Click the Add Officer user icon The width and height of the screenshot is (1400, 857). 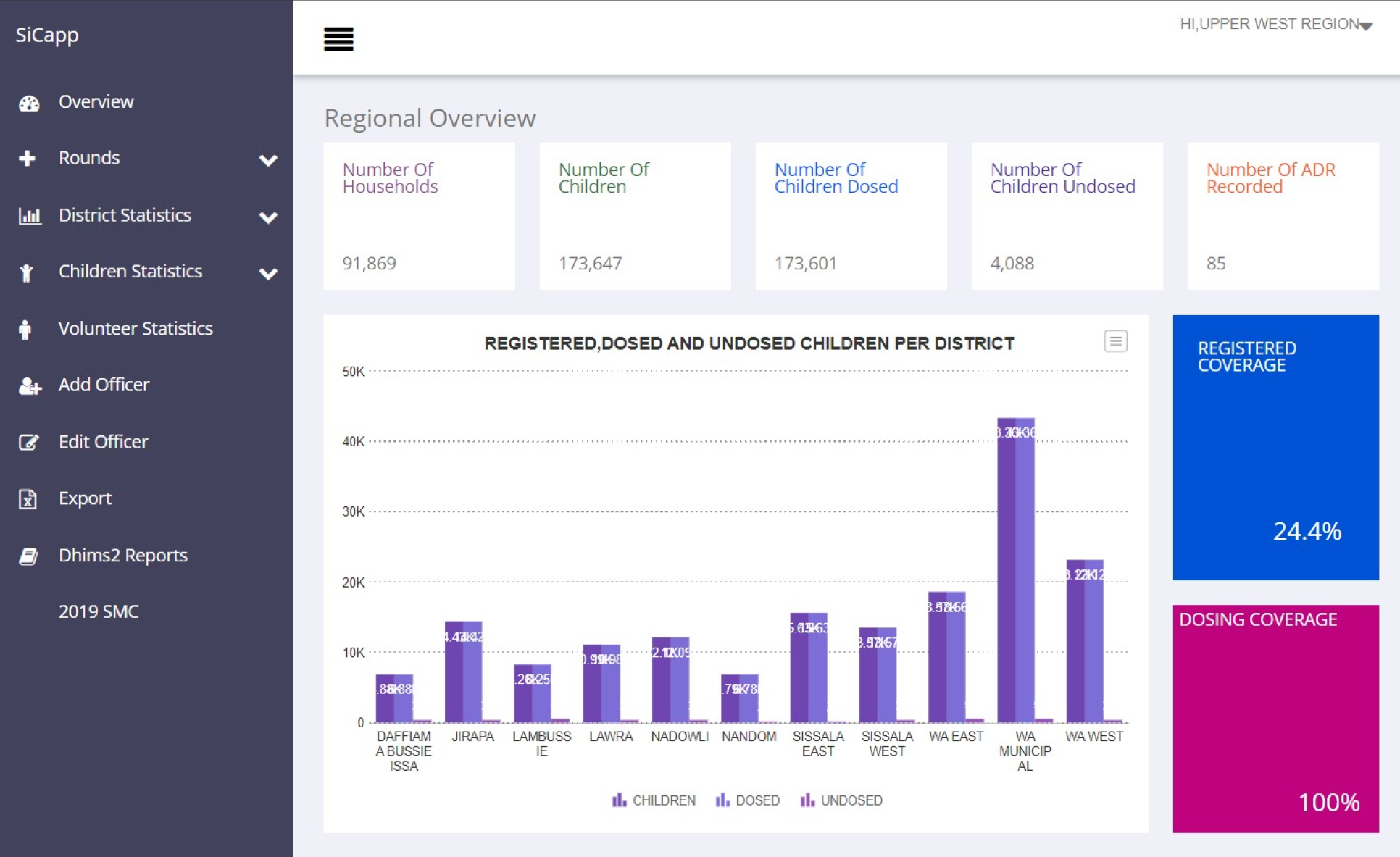click(29, 385)
